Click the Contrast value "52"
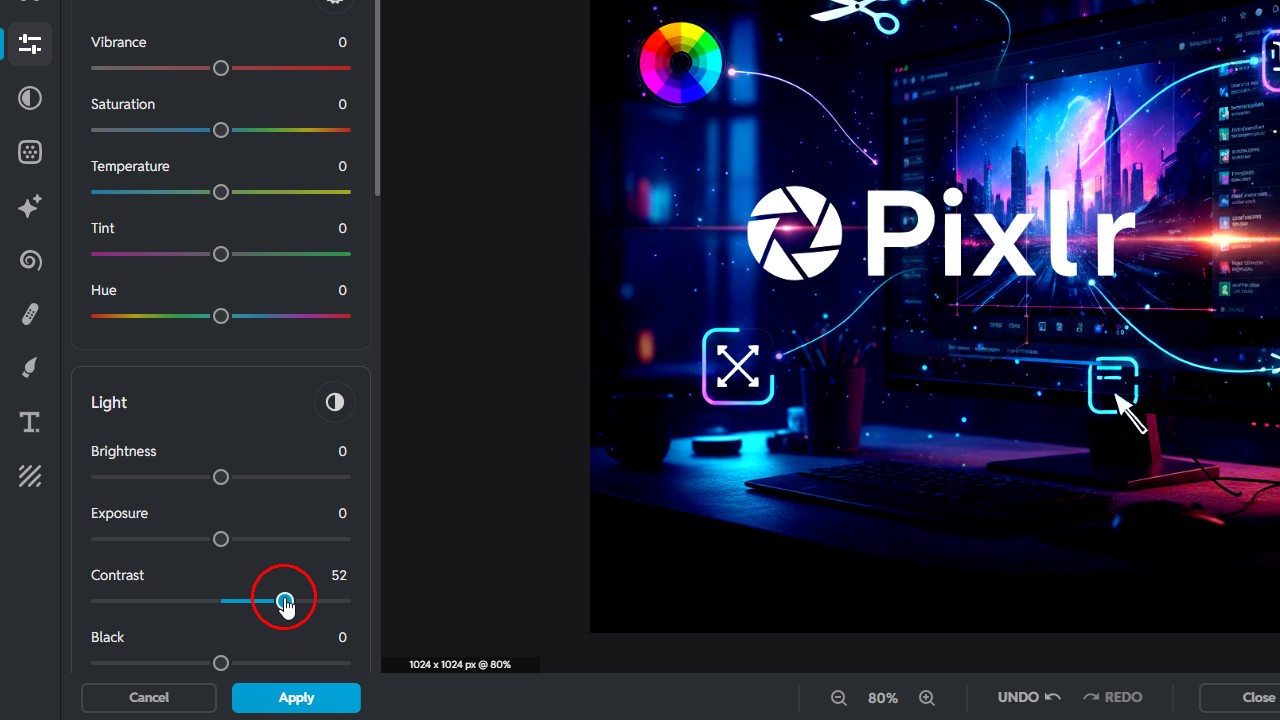Viewport: 1280px width, 720px height. tap(339, 575)
